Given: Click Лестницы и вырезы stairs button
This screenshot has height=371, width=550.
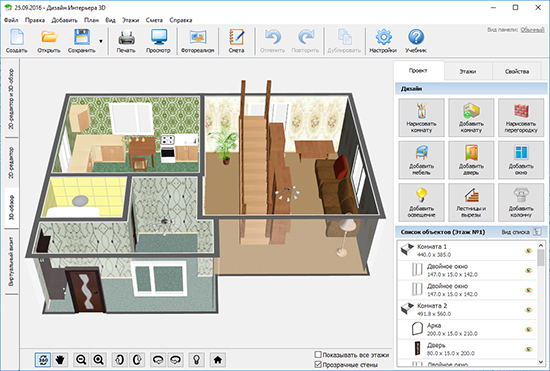Looking at the screenshot, I should [x=471, y=202].
